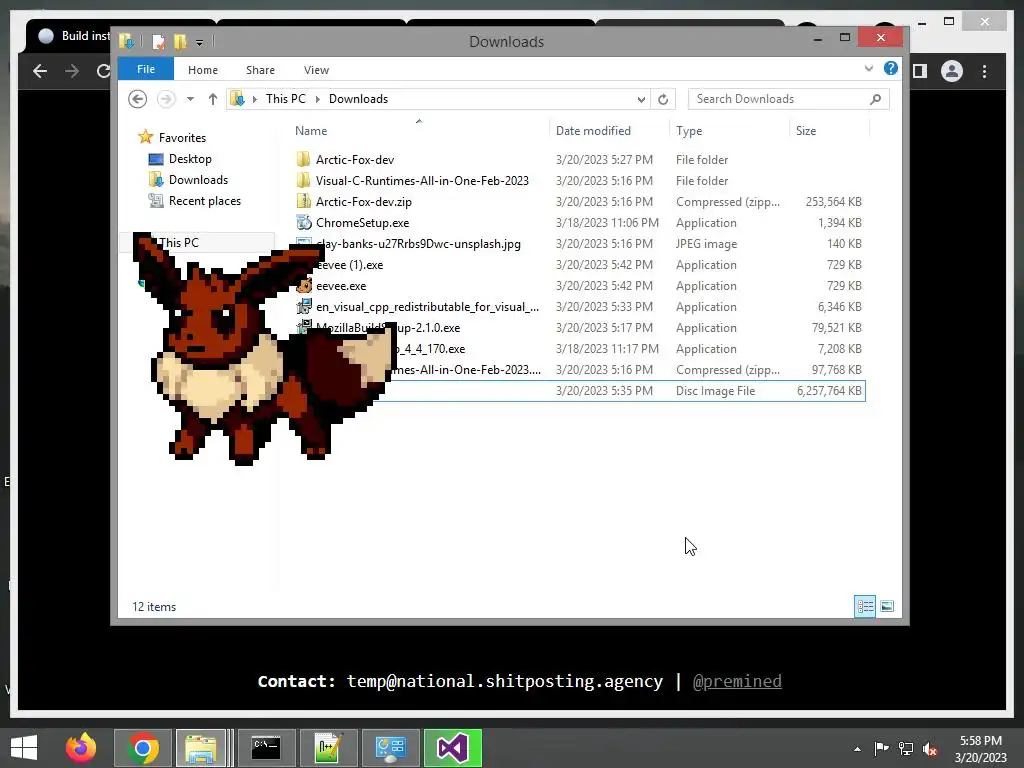
Task: Select Favorites in the navigation pane
Action: [x=182, y=138]
